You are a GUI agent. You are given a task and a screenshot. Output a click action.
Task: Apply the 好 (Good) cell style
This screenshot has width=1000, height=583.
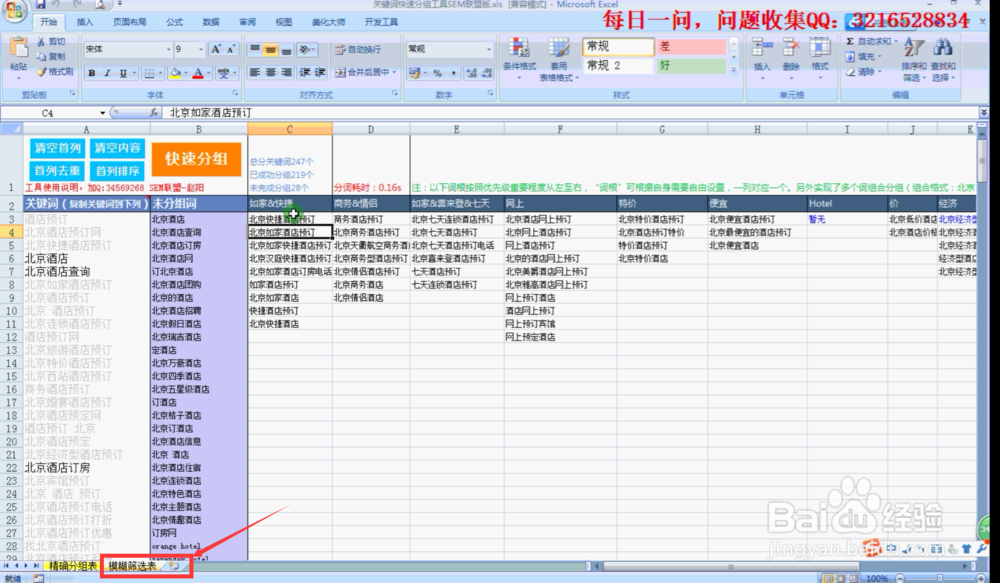coord(691,65)
